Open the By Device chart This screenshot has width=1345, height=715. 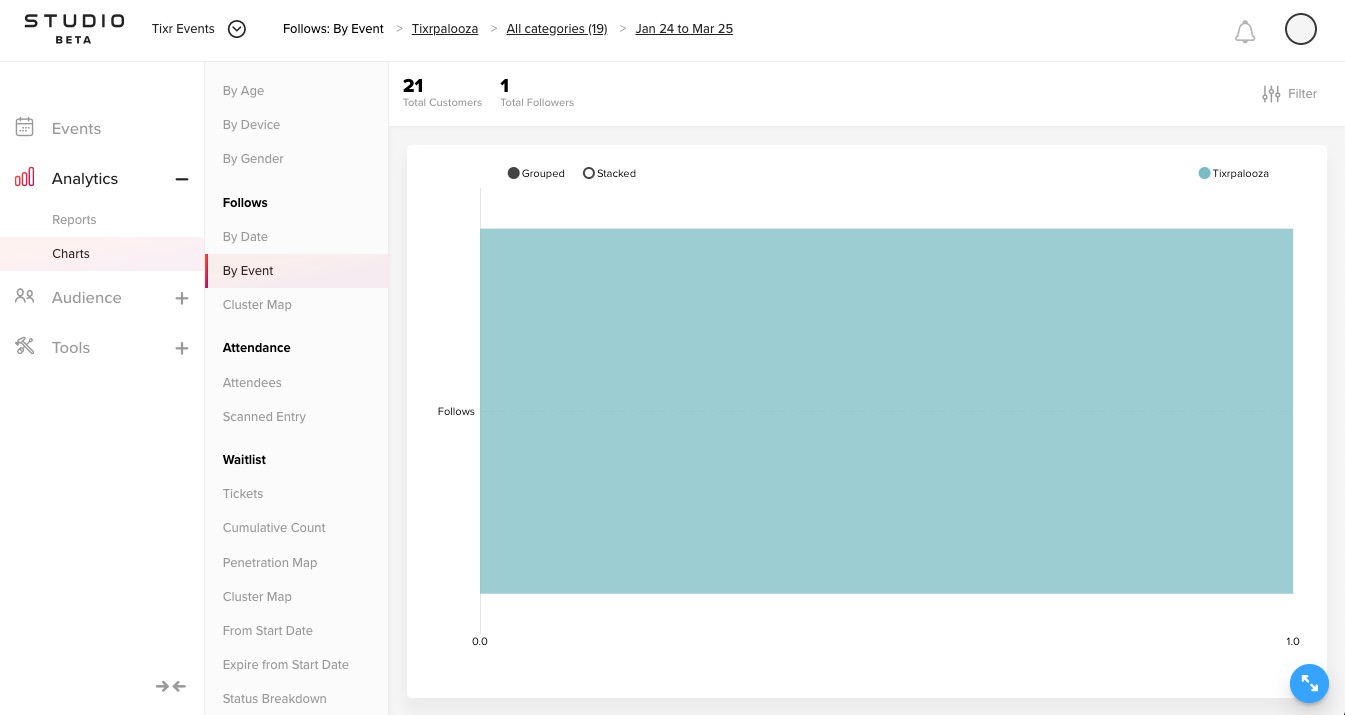[x=251, y=125]
